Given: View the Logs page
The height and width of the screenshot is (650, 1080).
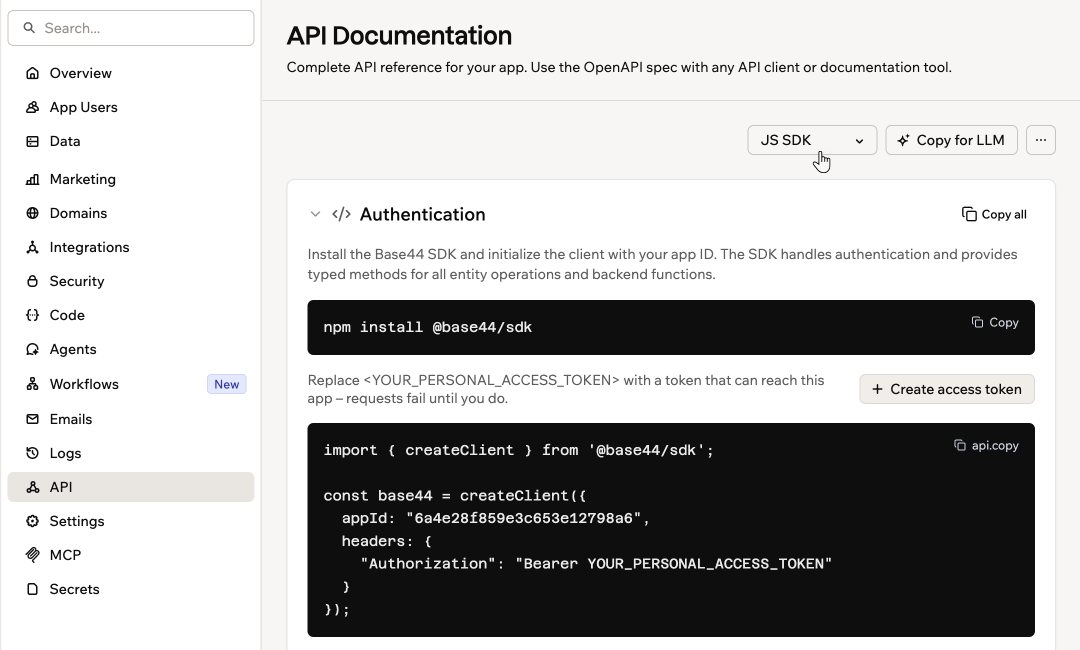Looking at the screenshot, I should (x=131, y=453).
